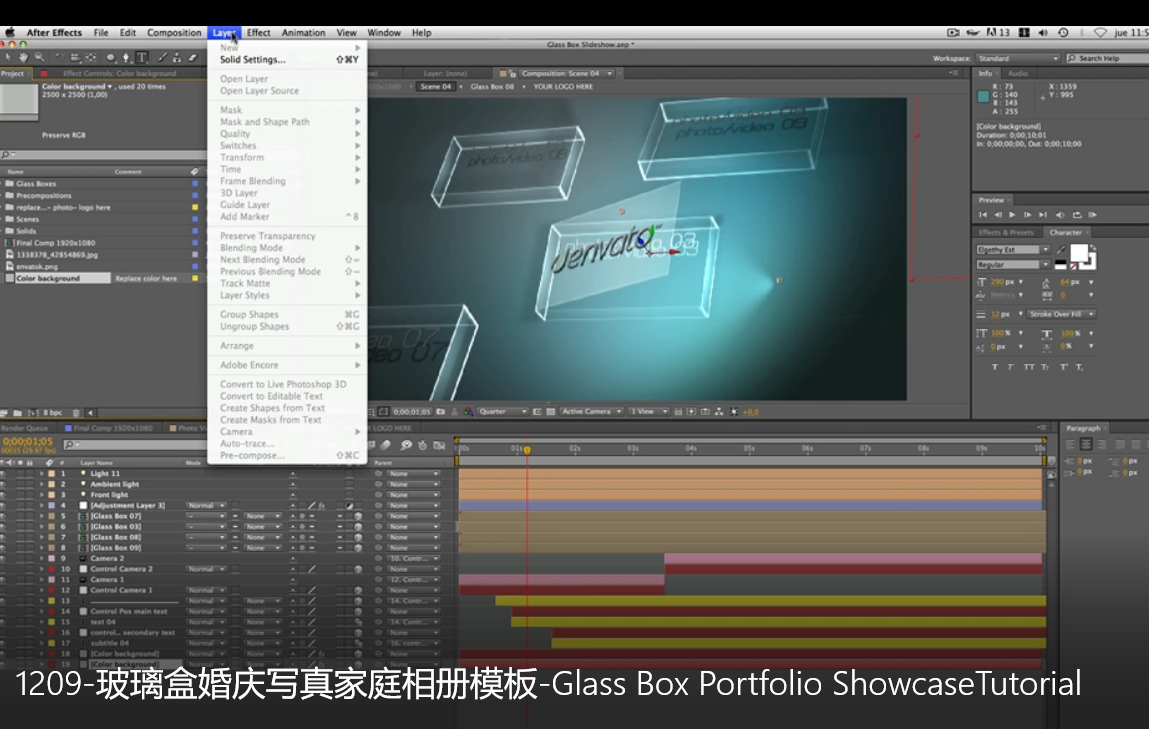This screenshot has height=729, width=1149.
Task: Select the Final Comp 1920x1080 project item
Action: (x=56, y=243)
